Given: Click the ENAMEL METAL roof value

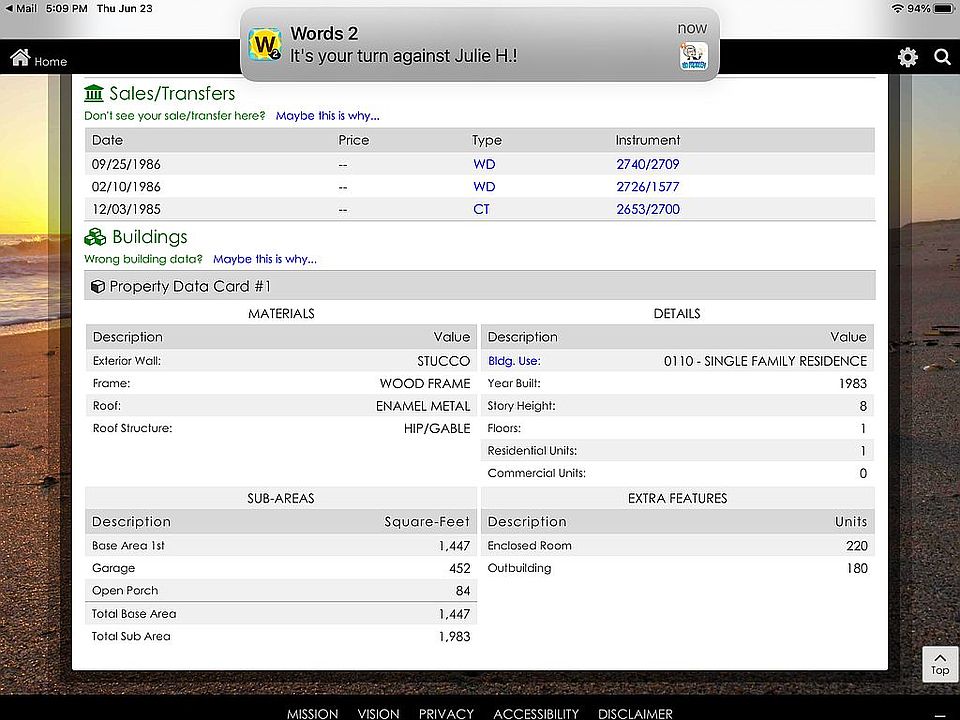Looking at the screenshot, I should [x=423, y=407].
